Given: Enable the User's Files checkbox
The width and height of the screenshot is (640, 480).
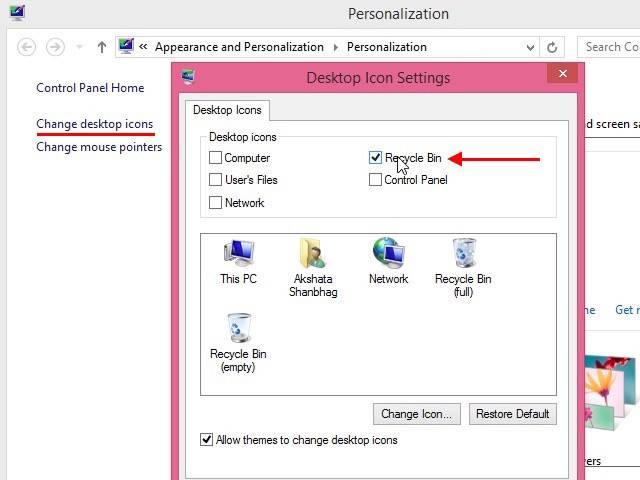Looking at the screenshot, I should pos(215,180).
